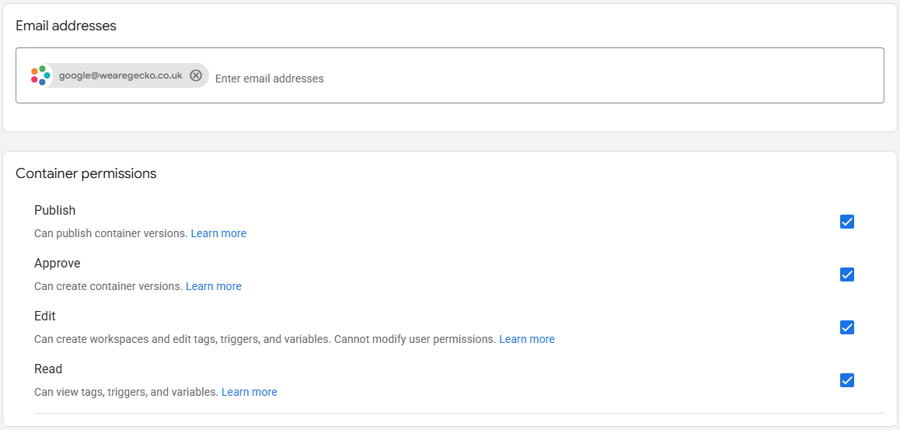Click Learn more link under Read
Screen dimensions: 900x430
(x=249, y=392)
